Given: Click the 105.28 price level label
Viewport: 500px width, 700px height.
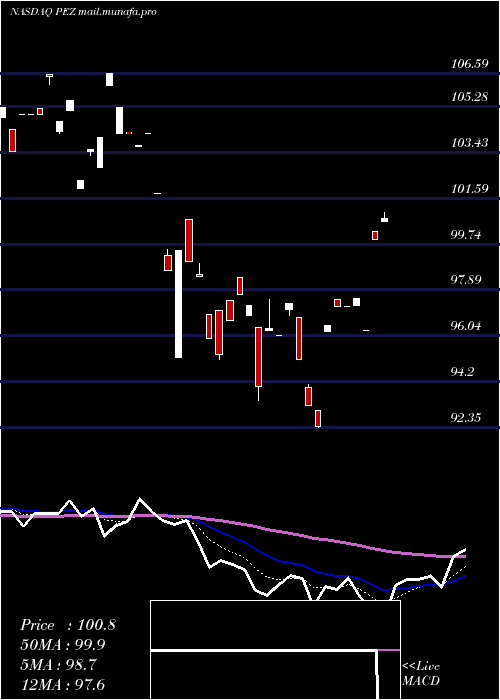Looking at the screenshot, I should tap(469, 96).
